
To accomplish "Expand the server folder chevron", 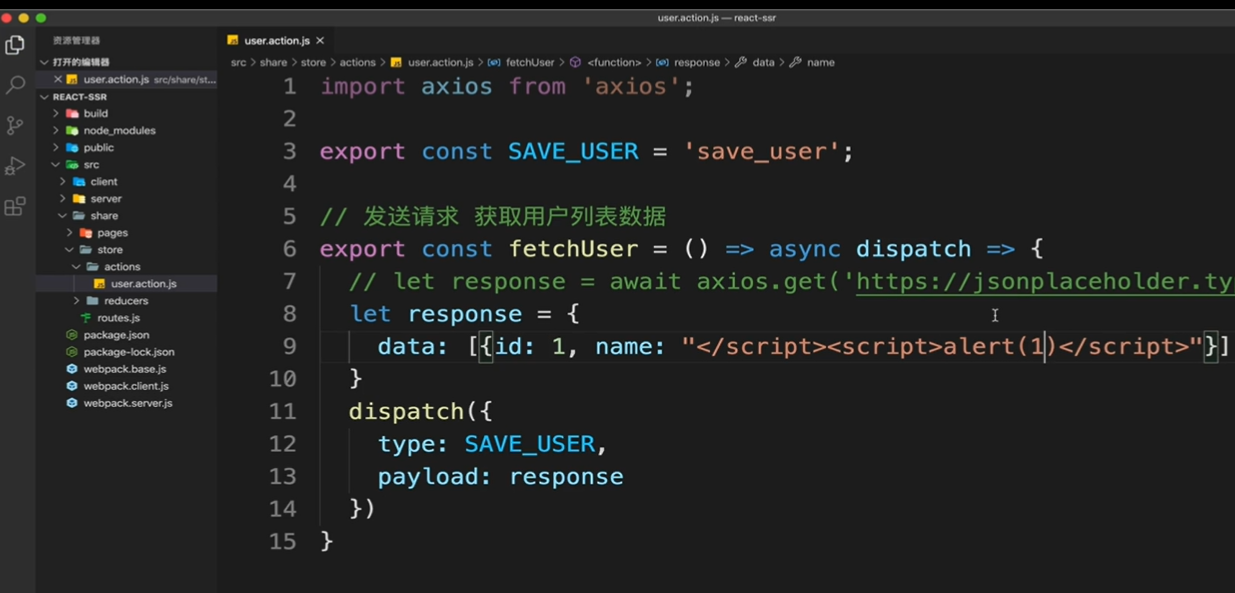I will click(63, 199).
